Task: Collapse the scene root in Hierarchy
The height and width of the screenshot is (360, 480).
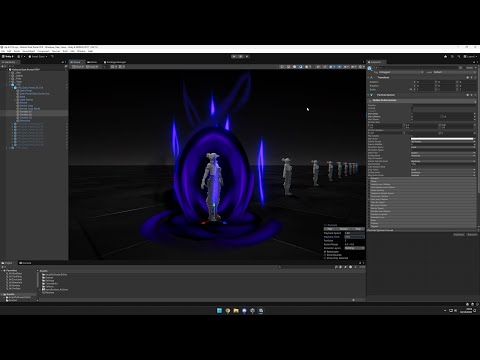Action: pyautogui.click(x=7, y=70)
